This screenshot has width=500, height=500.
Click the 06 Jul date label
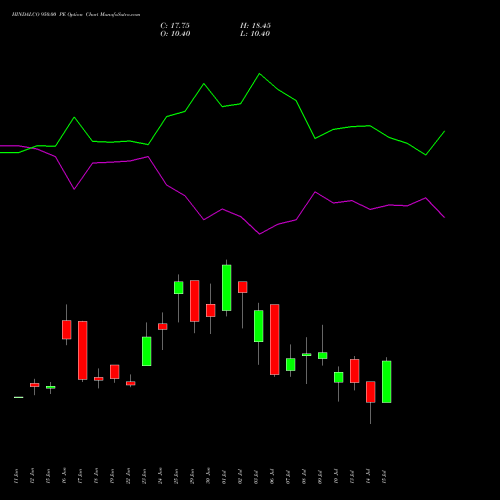click(x=273, y=477)
